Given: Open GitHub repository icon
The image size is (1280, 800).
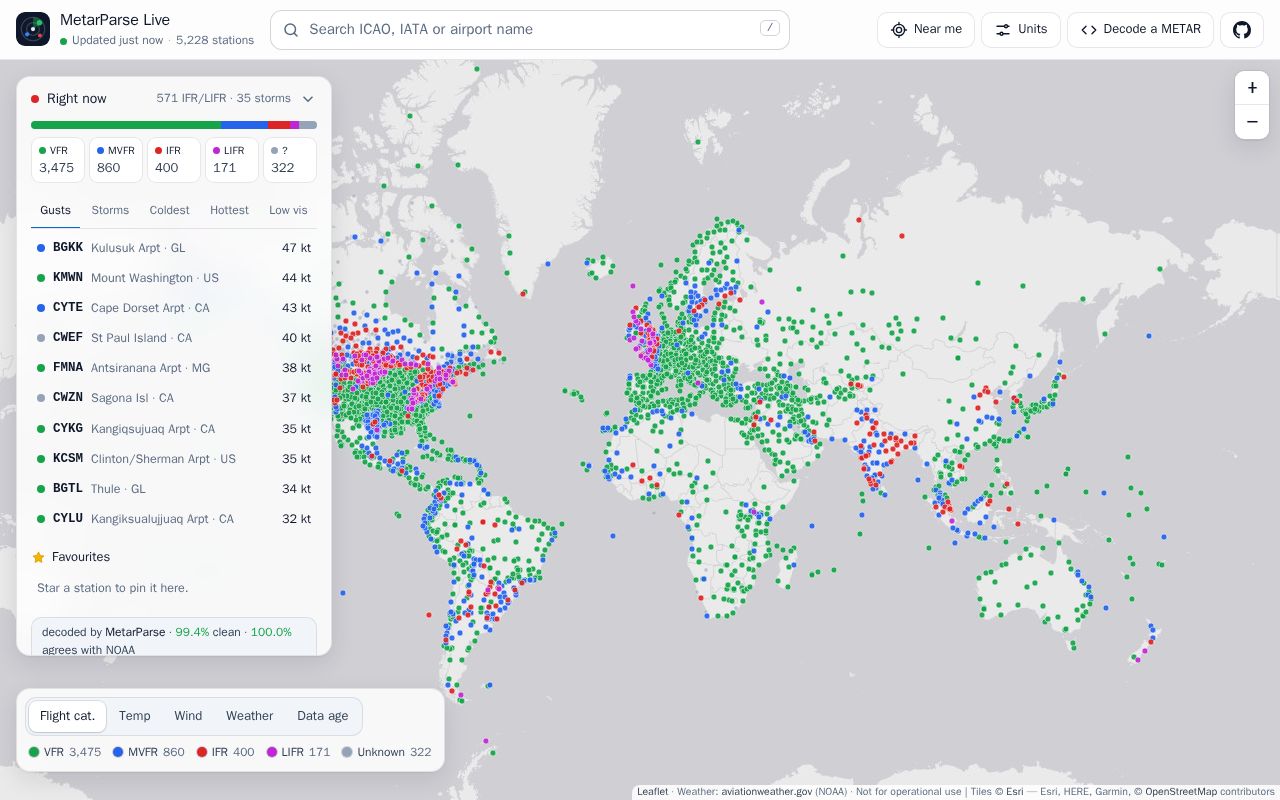Looking at the screenshot, I should [1242, 30].
